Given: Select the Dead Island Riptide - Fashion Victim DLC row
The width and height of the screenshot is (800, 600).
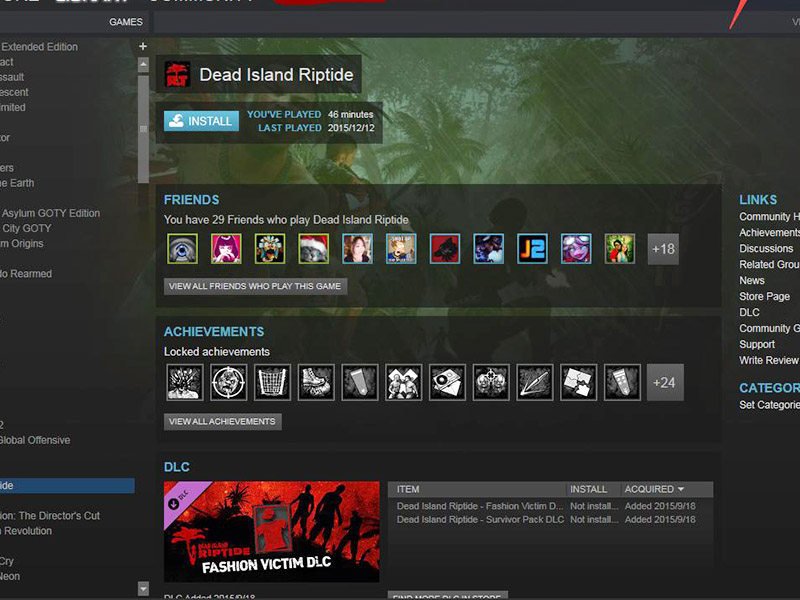Looking at the screenshot, I should [550, 506].
